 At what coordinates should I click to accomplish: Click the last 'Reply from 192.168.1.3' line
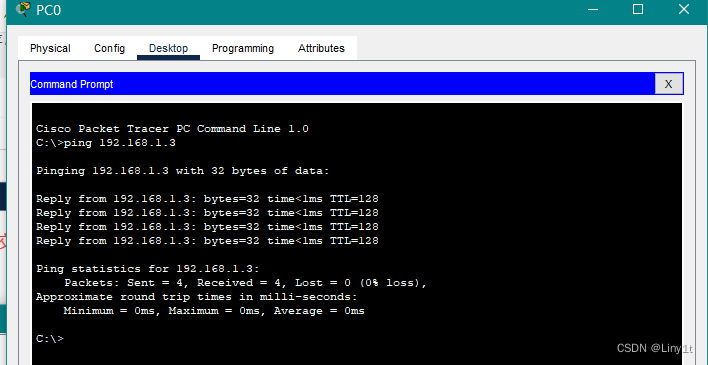pos(207,241)
